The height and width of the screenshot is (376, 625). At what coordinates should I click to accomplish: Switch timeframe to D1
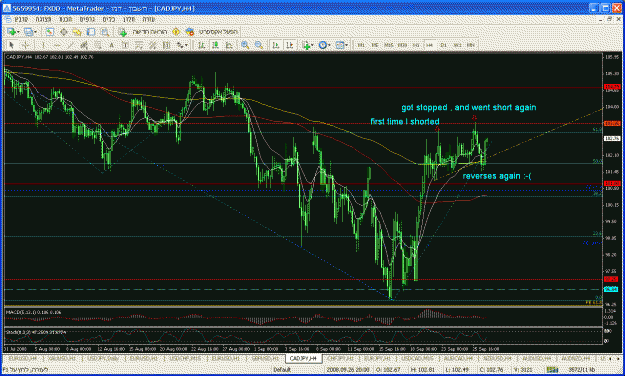click(443, 45)
